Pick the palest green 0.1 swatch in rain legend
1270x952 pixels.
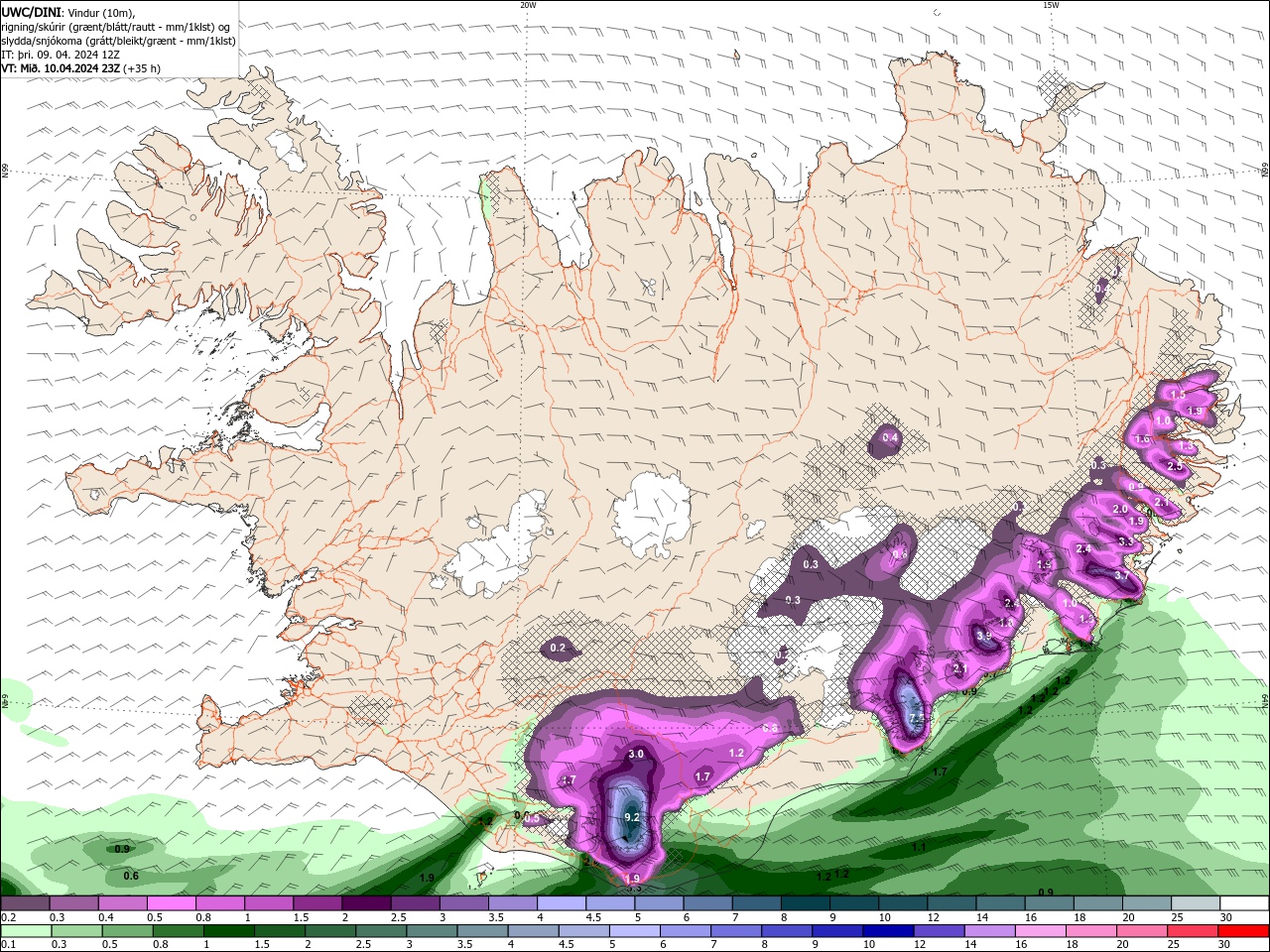(x=26, y=931)
